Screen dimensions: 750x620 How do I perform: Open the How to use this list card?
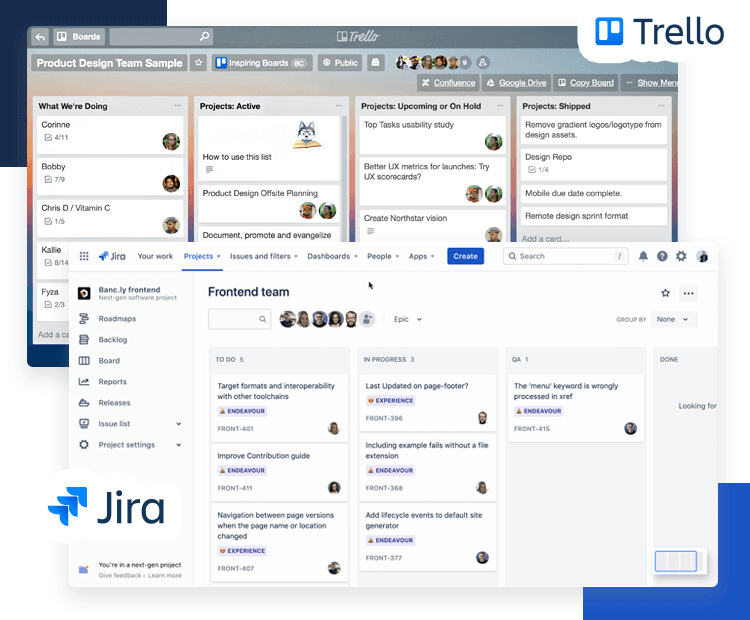269,148
